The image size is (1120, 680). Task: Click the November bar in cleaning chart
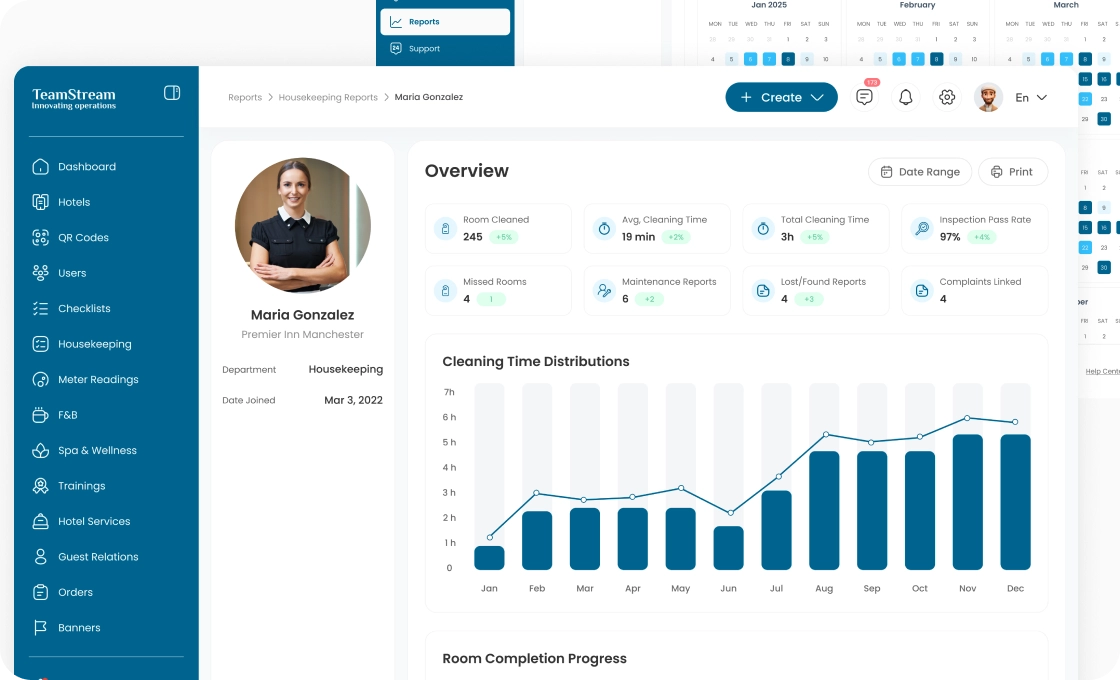tap(967, 501)
